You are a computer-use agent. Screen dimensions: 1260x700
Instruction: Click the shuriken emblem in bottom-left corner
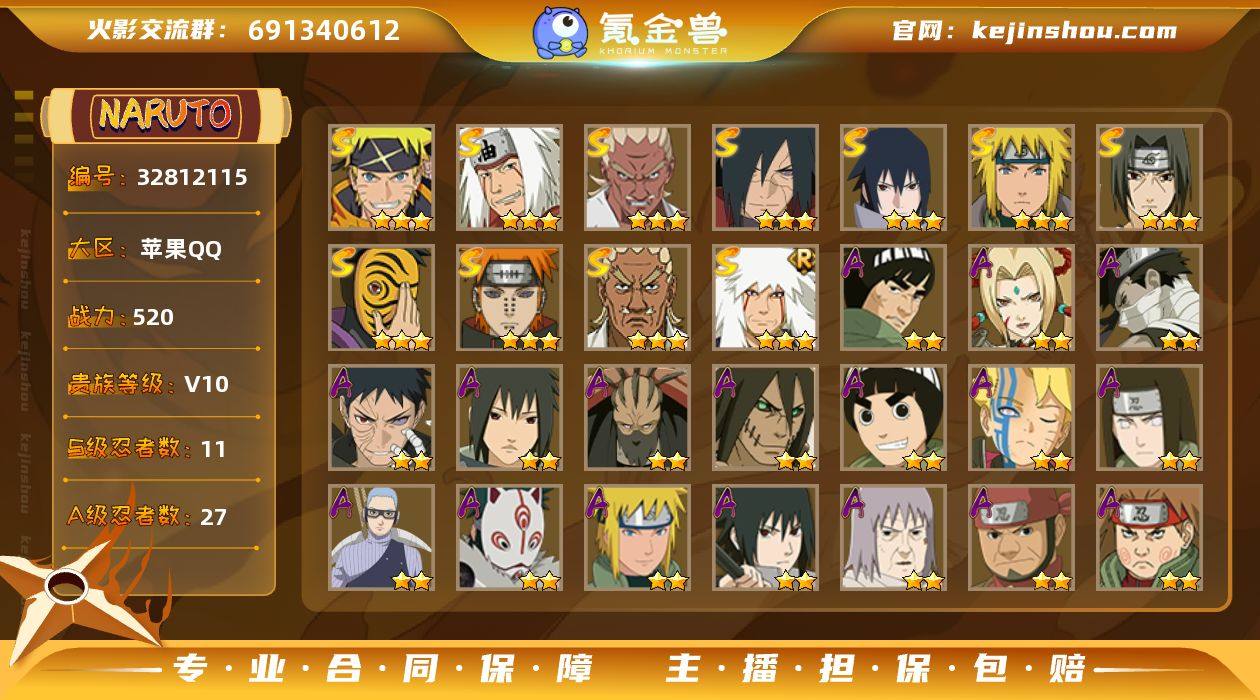[x=70, y=590]
